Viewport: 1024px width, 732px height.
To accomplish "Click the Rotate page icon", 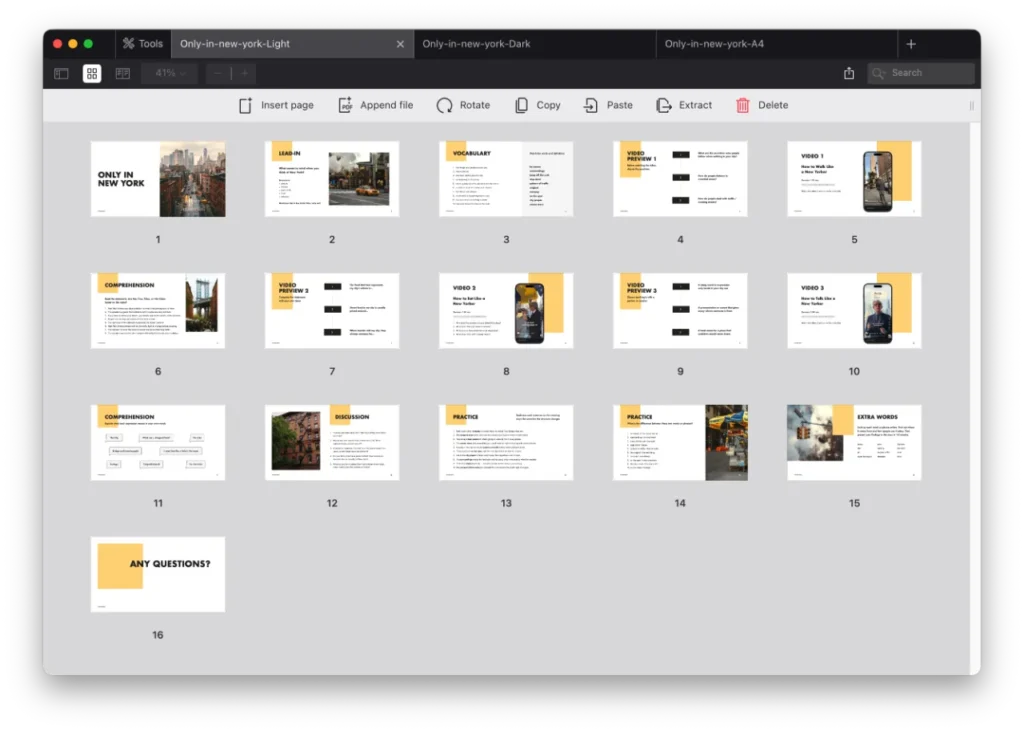I will coord(444,105).
